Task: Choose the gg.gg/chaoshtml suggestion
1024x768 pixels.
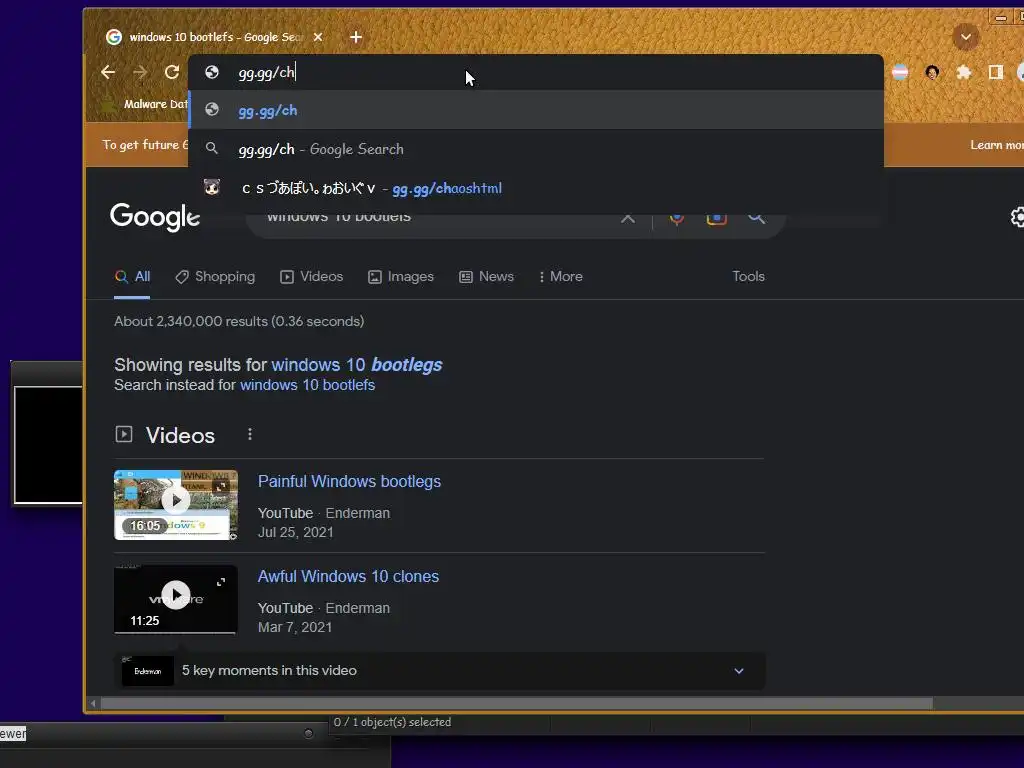Action: pyautogui.click(x=536, y=188)
